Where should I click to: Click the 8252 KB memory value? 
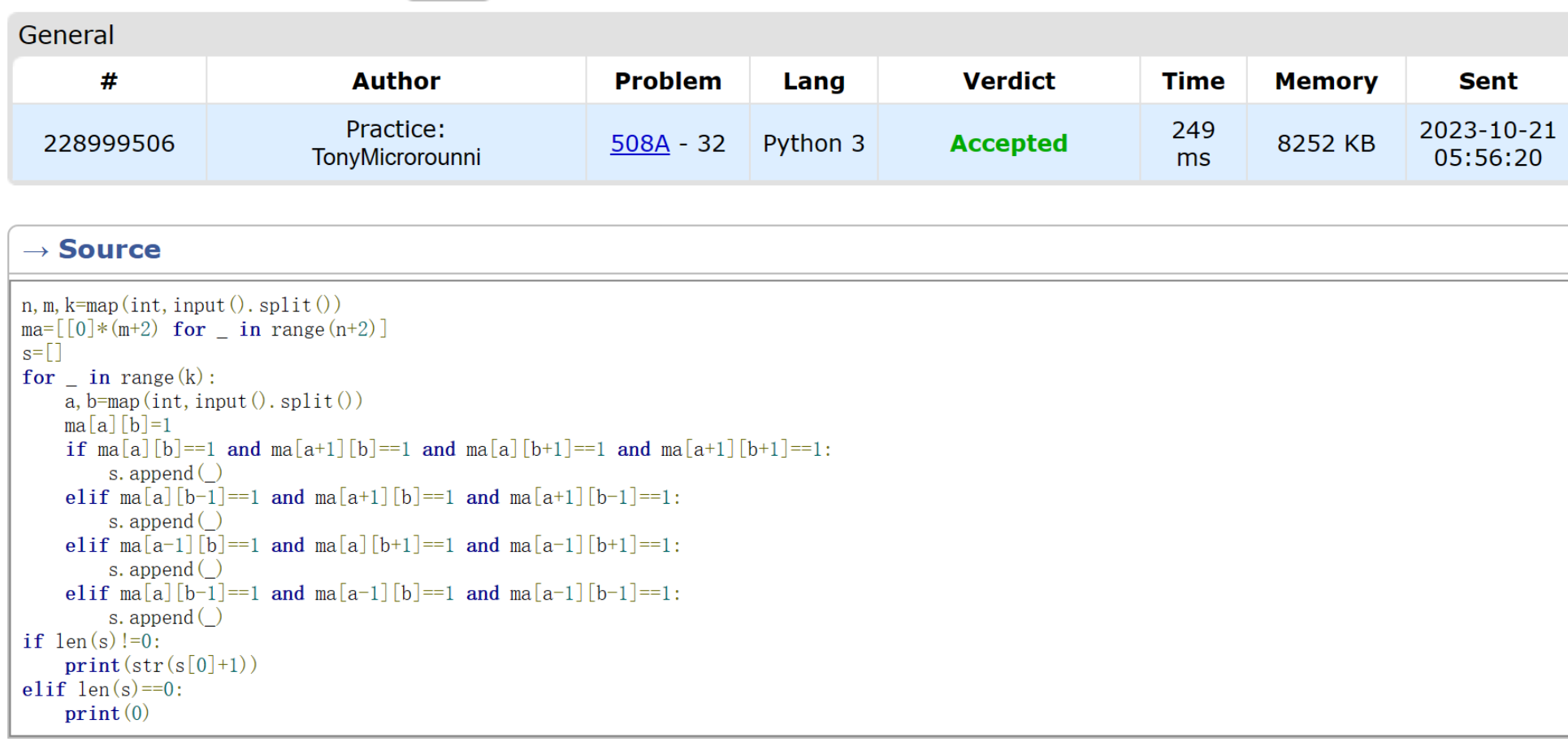coord(1326,143)
